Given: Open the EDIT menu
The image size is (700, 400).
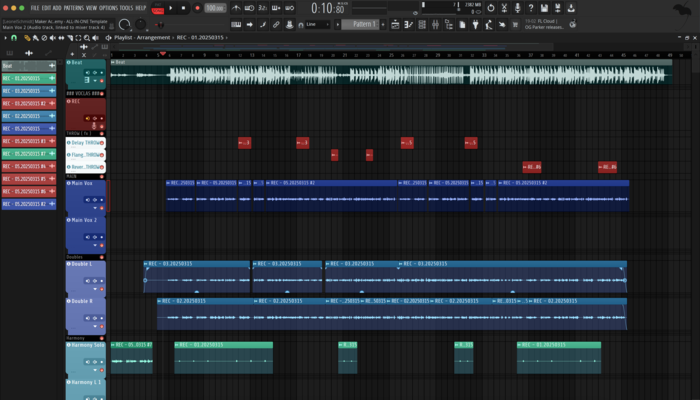Looking at the screenshot, I should click(46, 8).
